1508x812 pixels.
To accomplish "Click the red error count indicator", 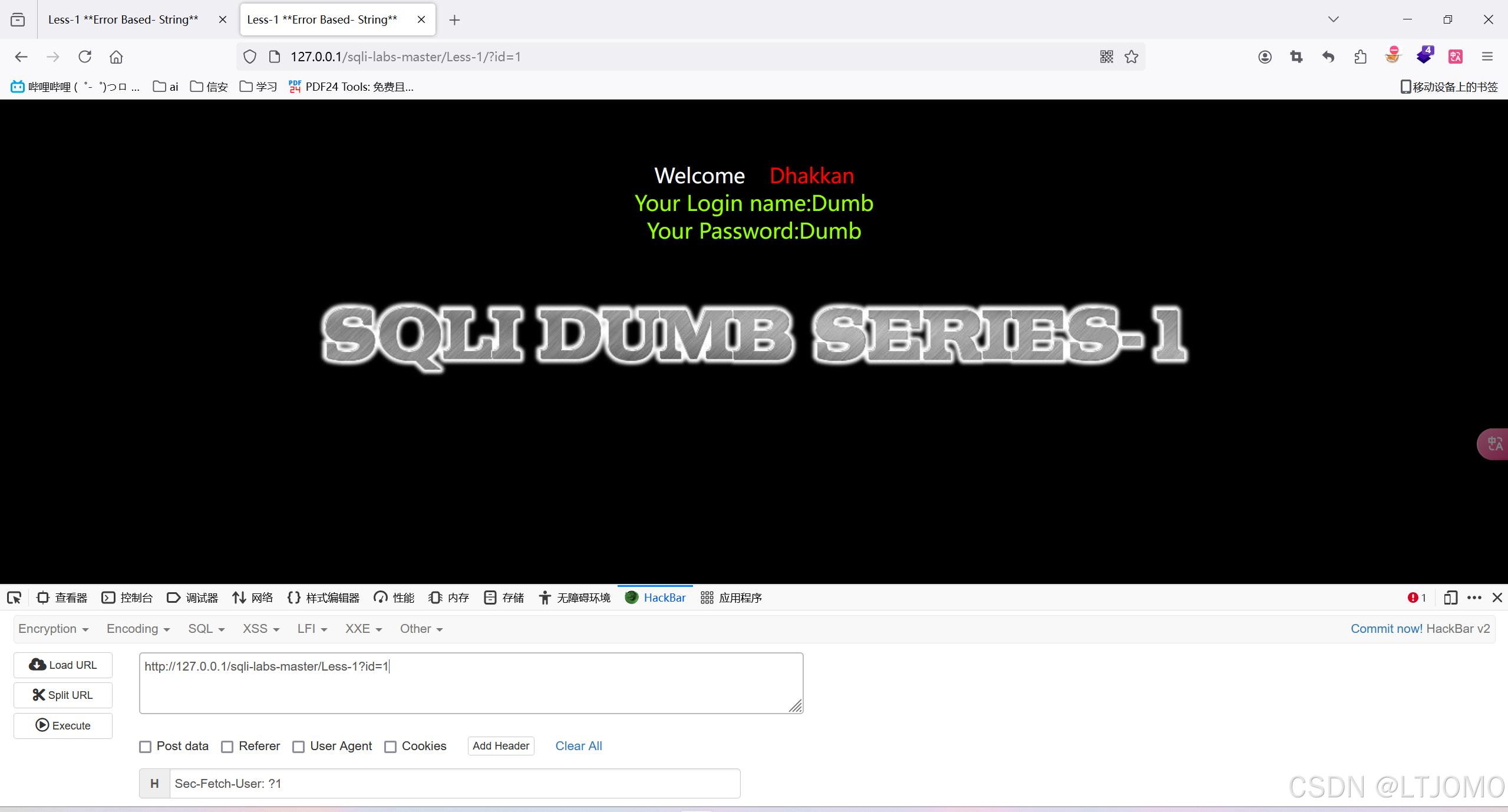I will point(1417,598).
